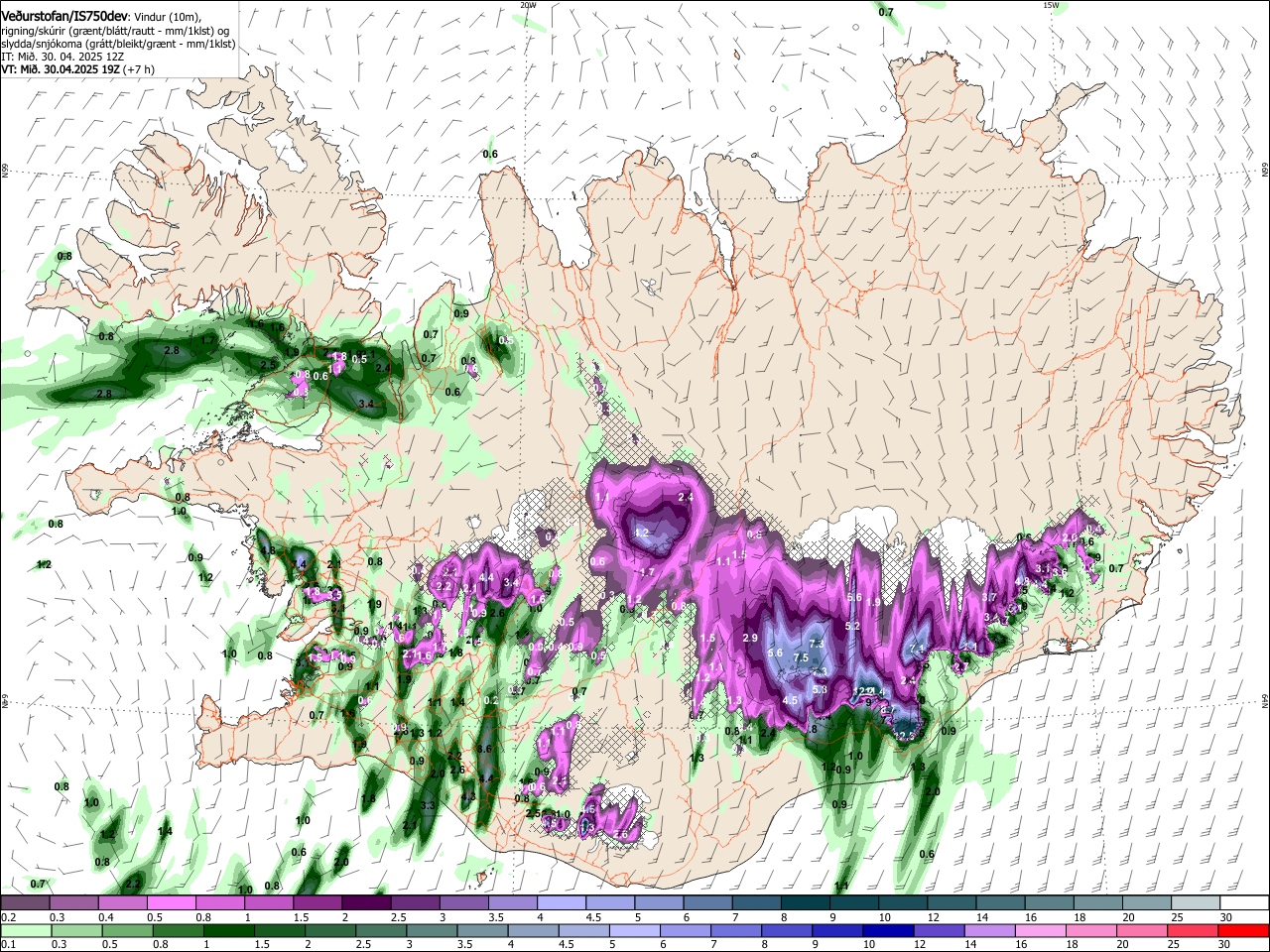Pick darkest purple 2–2.5 swatch in upper legend
This screenshot has width=1270, height=952.
(x=366, y=903)
